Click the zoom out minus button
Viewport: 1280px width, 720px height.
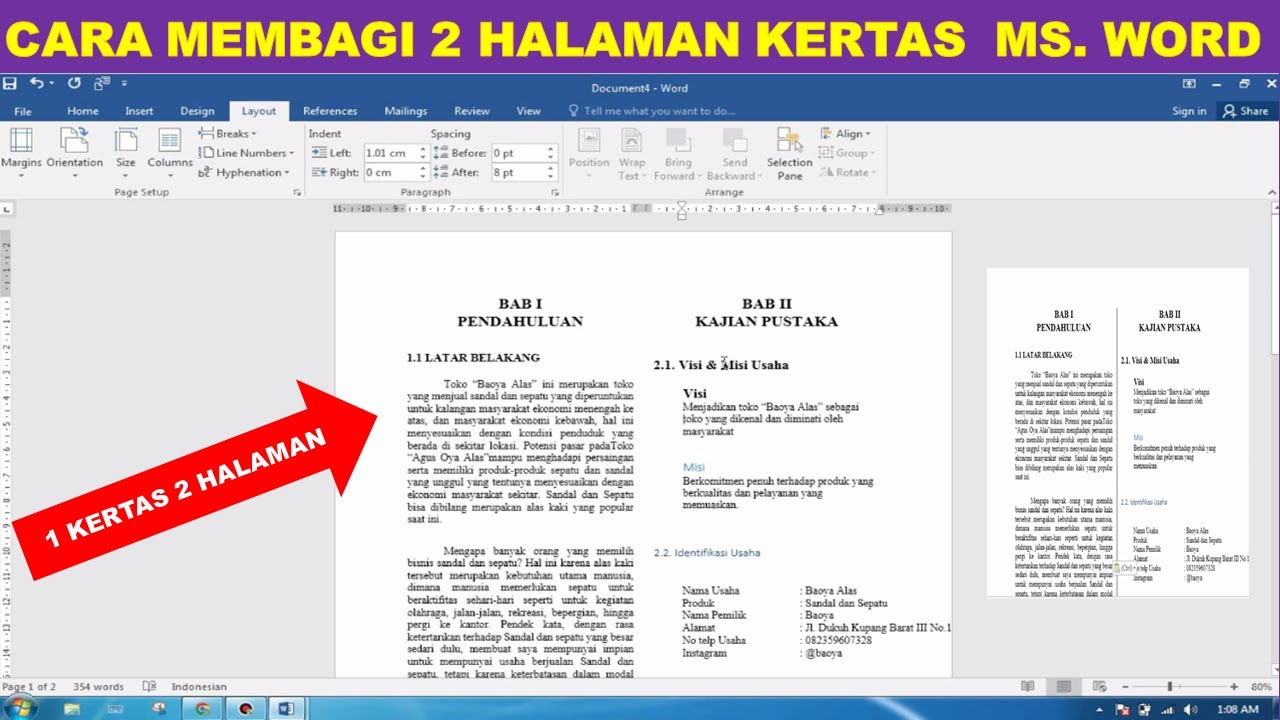(x=1125, y=687)
